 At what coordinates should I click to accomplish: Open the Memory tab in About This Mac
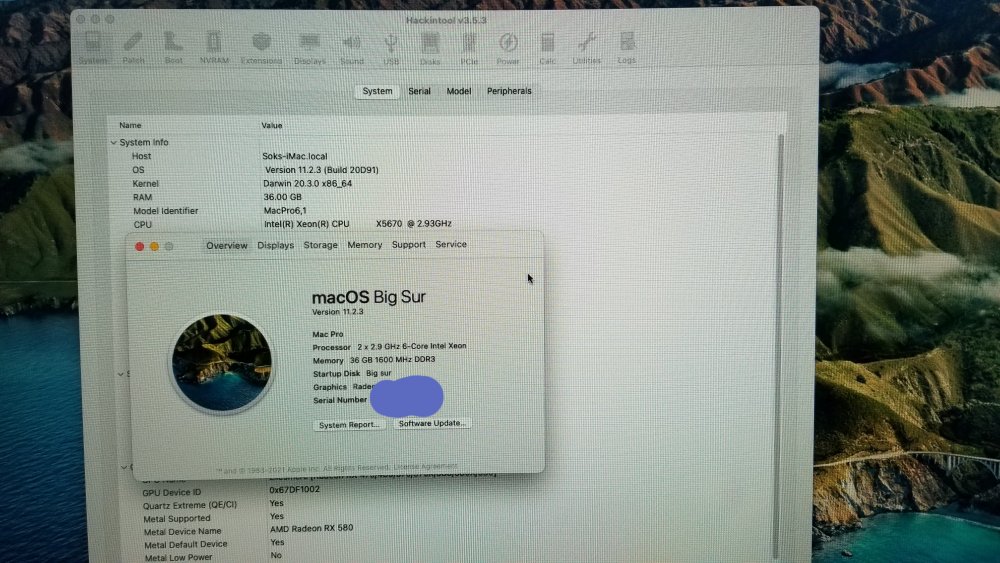pos(365,245)
